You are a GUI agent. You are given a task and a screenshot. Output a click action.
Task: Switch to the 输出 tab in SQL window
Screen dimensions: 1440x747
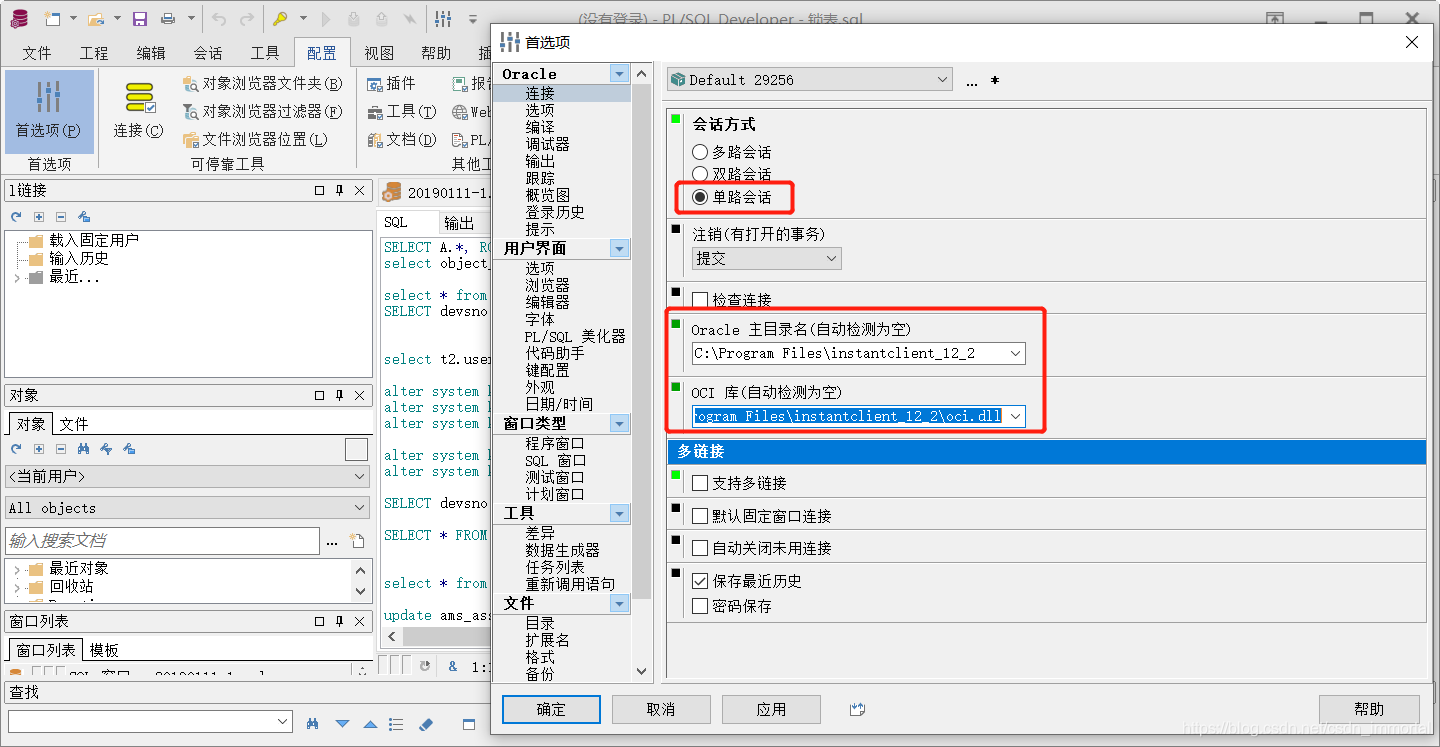(460, 222)
